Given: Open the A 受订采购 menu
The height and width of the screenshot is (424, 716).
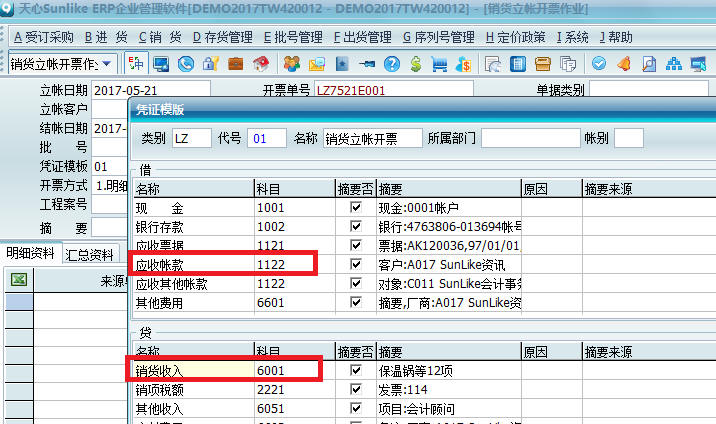Looking at the screenshot, I should tap(44, 37).
